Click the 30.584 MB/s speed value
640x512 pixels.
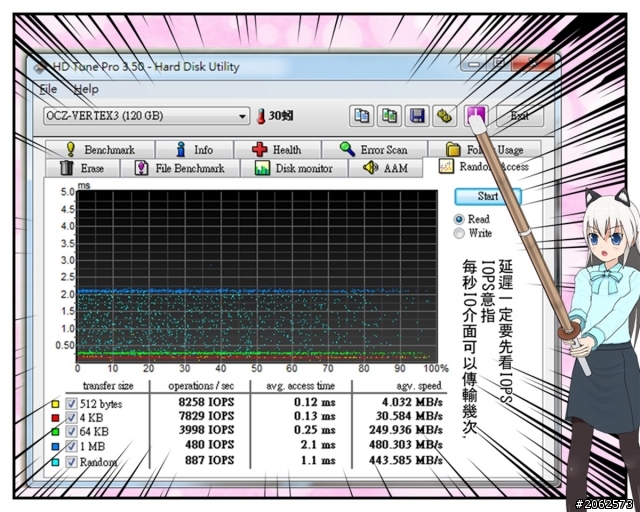409,416
